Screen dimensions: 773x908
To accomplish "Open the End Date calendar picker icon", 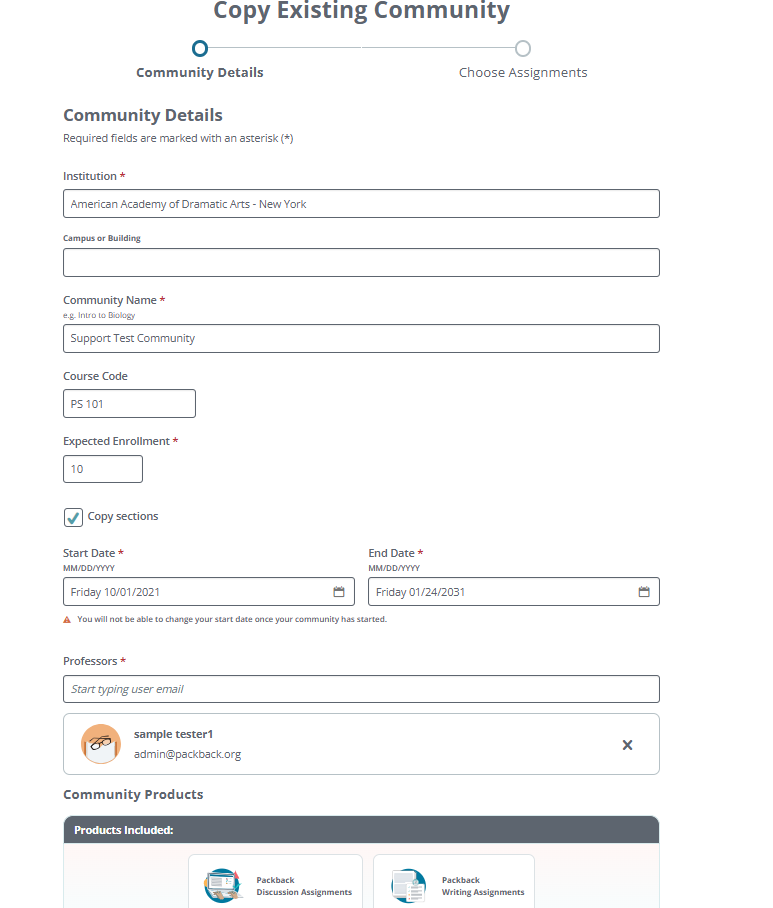I will 644,591.
